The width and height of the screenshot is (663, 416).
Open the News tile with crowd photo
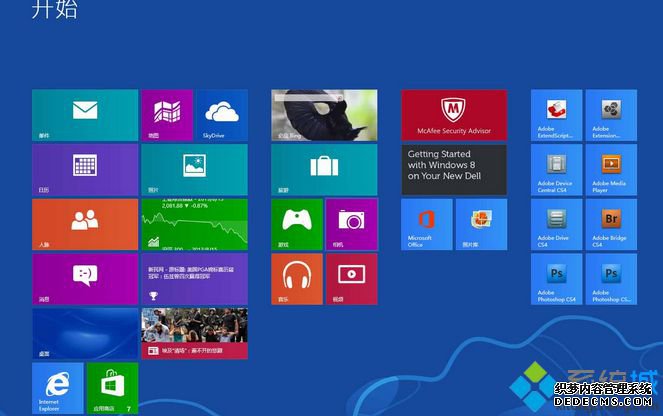(x=195, y=334)
